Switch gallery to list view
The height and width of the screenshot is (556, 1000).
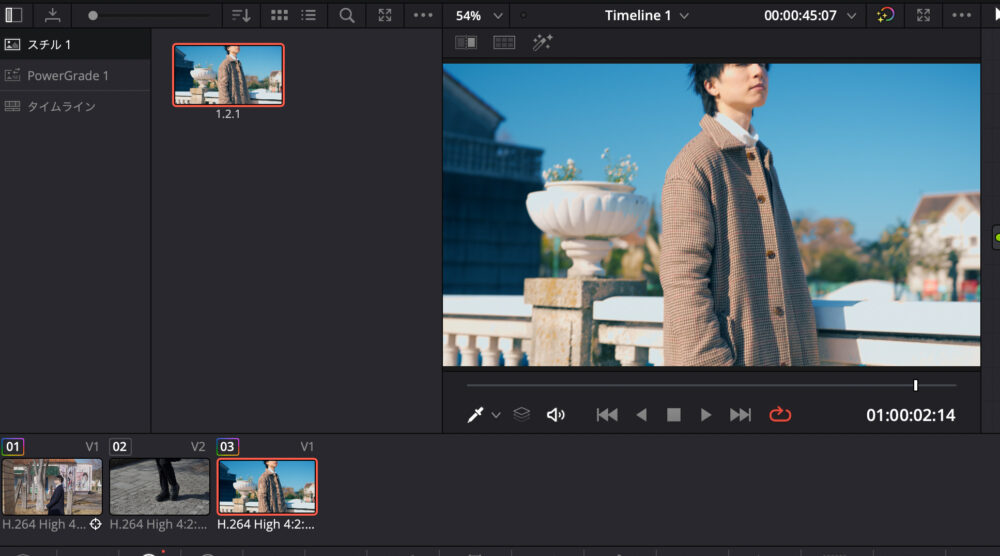[309, 15]
